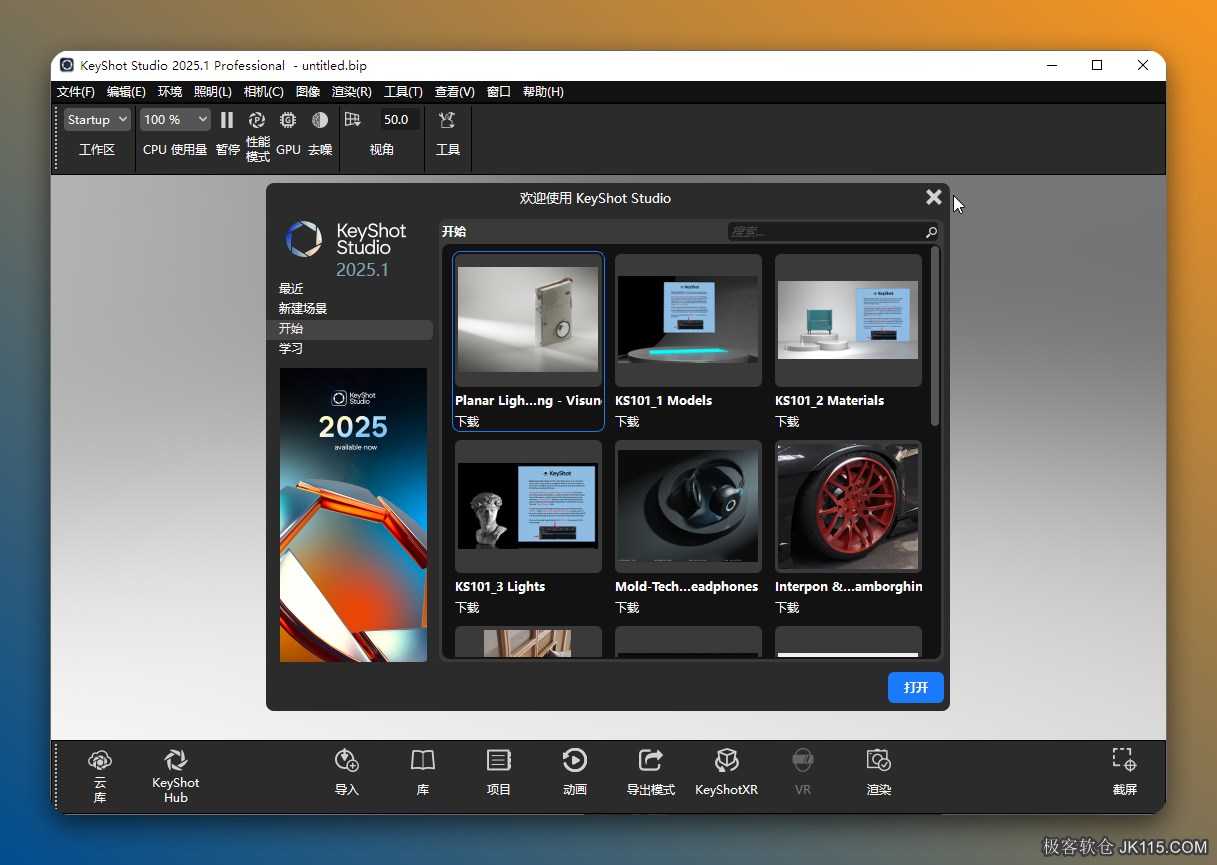Open the 编辑(E) menu

[126, 91]
